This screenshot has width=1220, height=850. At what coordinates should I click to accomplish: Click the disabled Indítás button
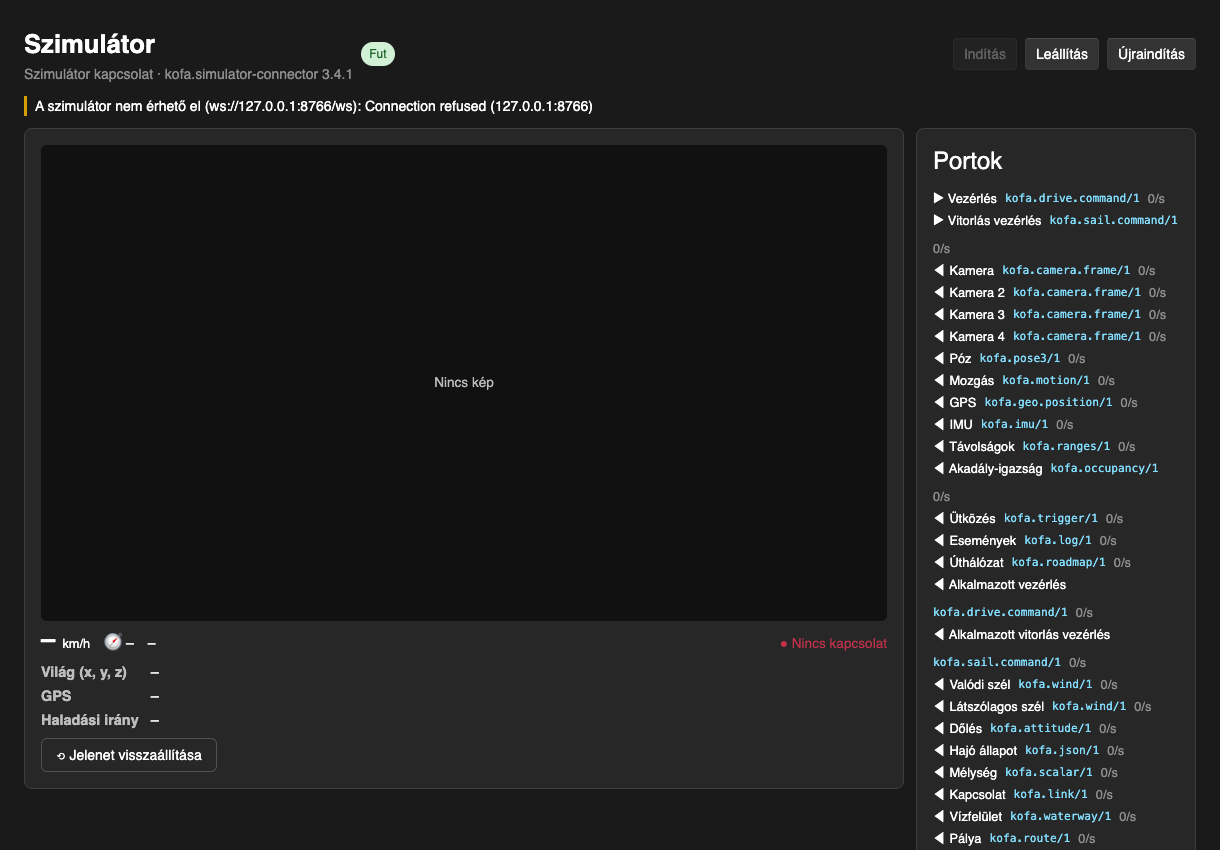pos(985,54)
